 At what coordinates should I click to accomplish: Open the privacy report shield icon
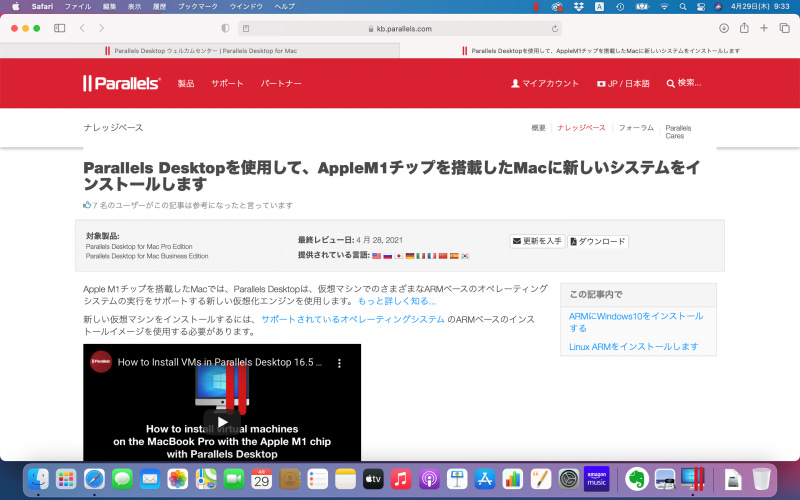coord(225,29)
